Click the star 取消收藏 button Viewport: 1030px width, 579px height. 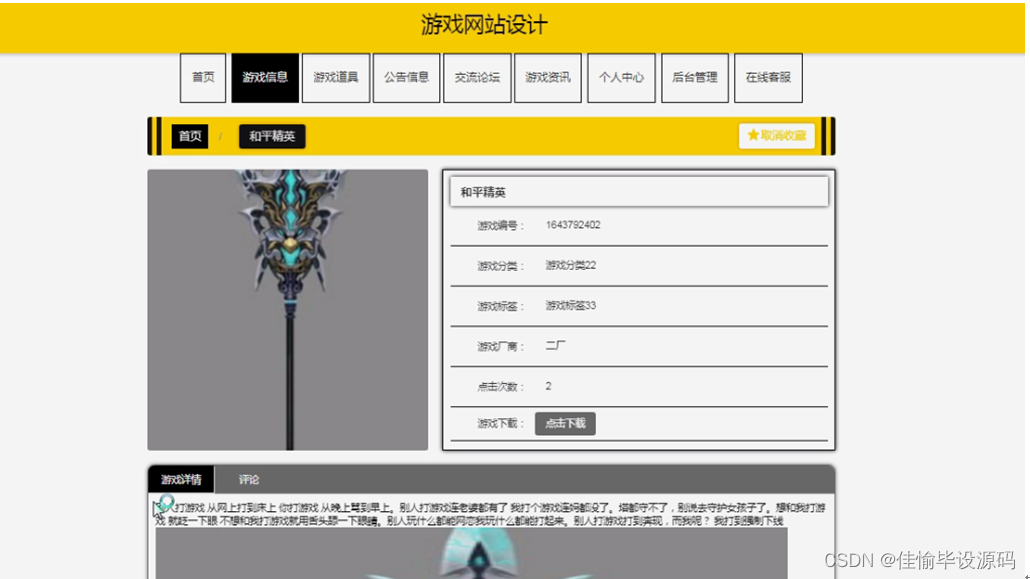pos(776,135)
